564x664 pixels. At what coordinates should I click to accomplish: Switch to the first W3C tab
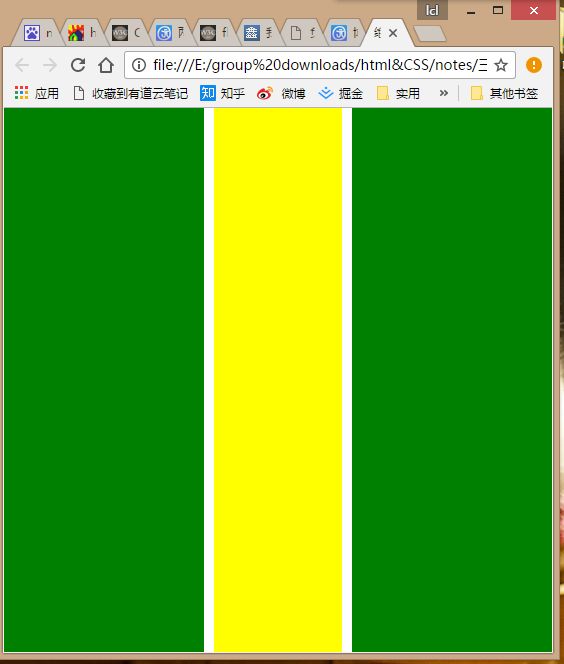[126, 33]
